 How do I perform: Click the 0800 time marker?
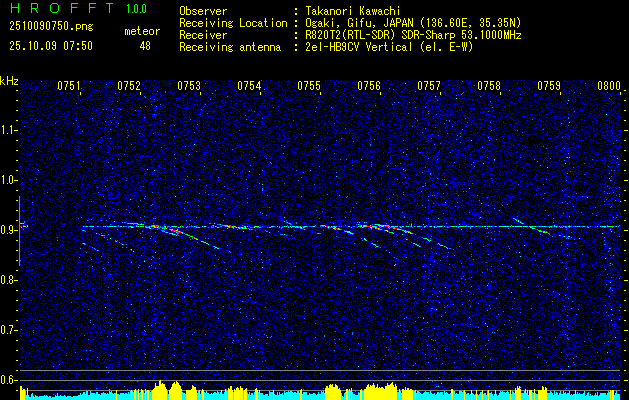pyautogui.click(x=609, y=86)
